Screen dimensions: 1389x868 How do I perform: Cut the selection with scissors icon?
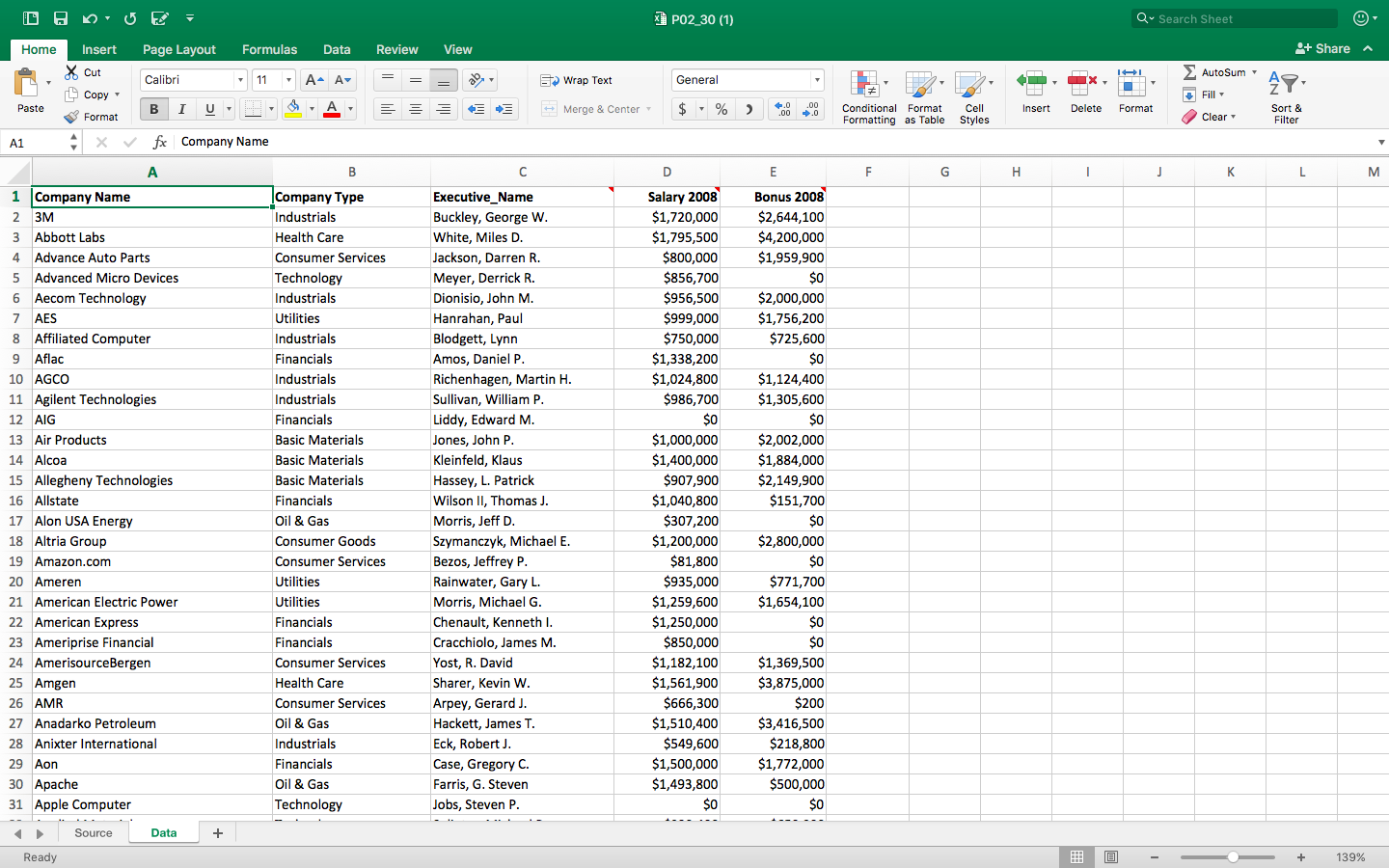click(x=71, y=72)
